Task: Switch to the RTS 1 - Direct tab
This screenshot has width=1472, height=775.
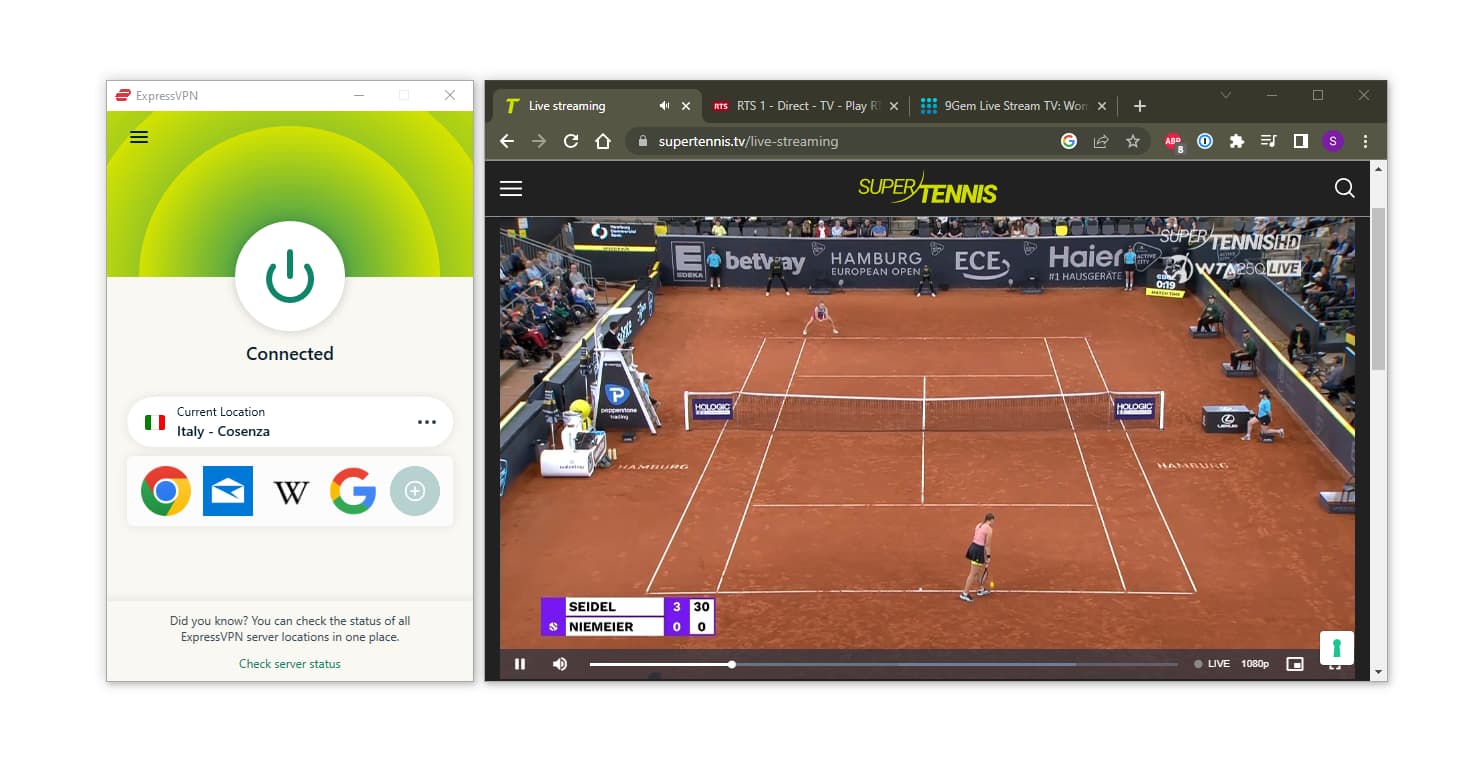Action: [805, 106]
